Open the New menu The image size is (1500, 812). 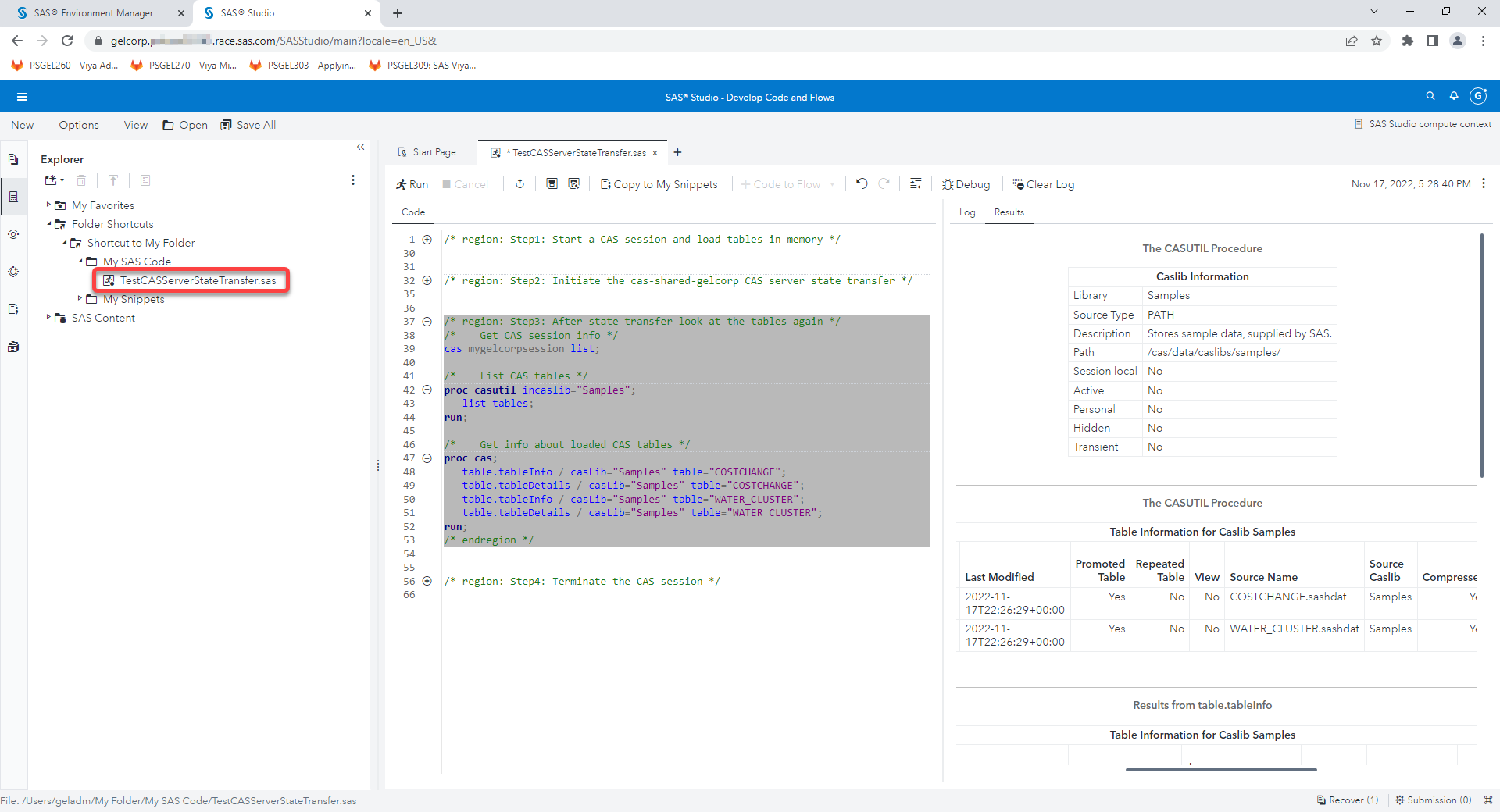click(x=23, y=125)
